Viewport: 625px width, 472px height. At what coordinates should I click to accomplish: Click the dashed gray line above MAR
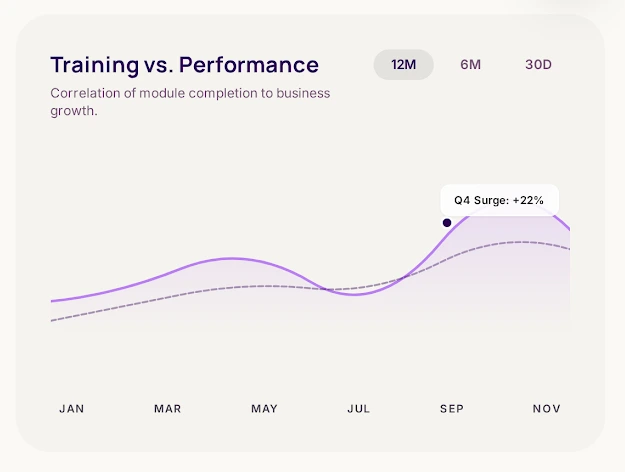(x=167, y=296)
